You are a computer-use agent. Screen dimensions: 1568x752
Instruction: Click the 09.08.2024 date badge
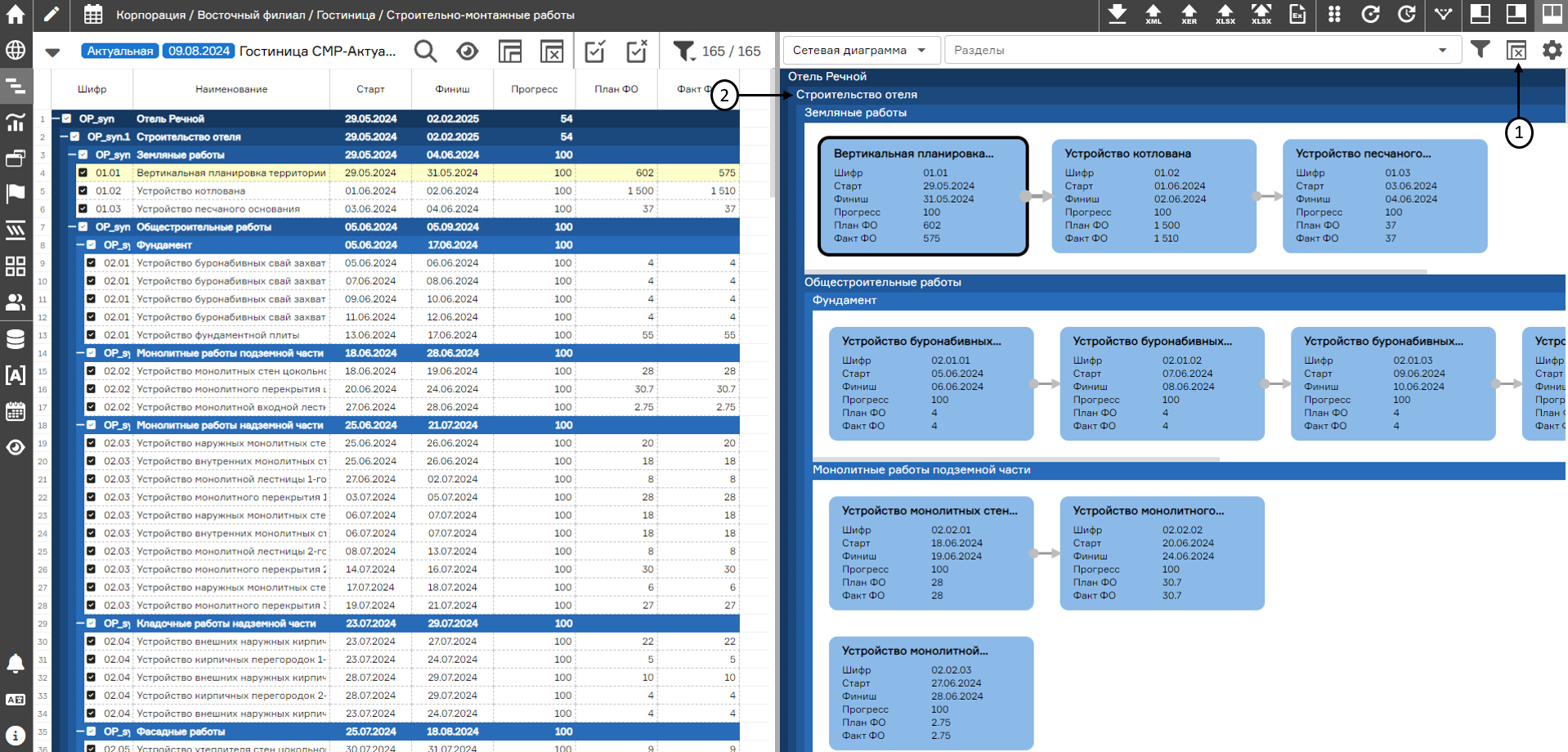199,51
